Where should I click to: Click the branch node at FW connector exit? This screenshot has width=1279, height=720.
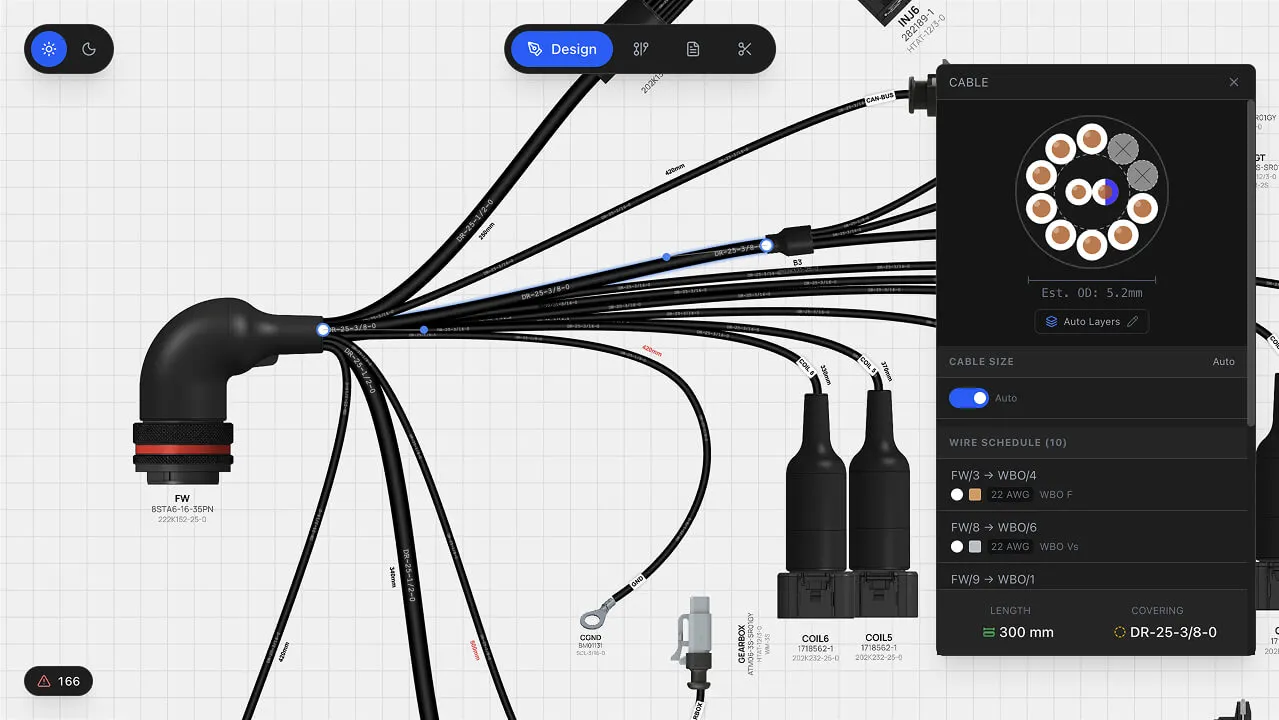(323, 329)
